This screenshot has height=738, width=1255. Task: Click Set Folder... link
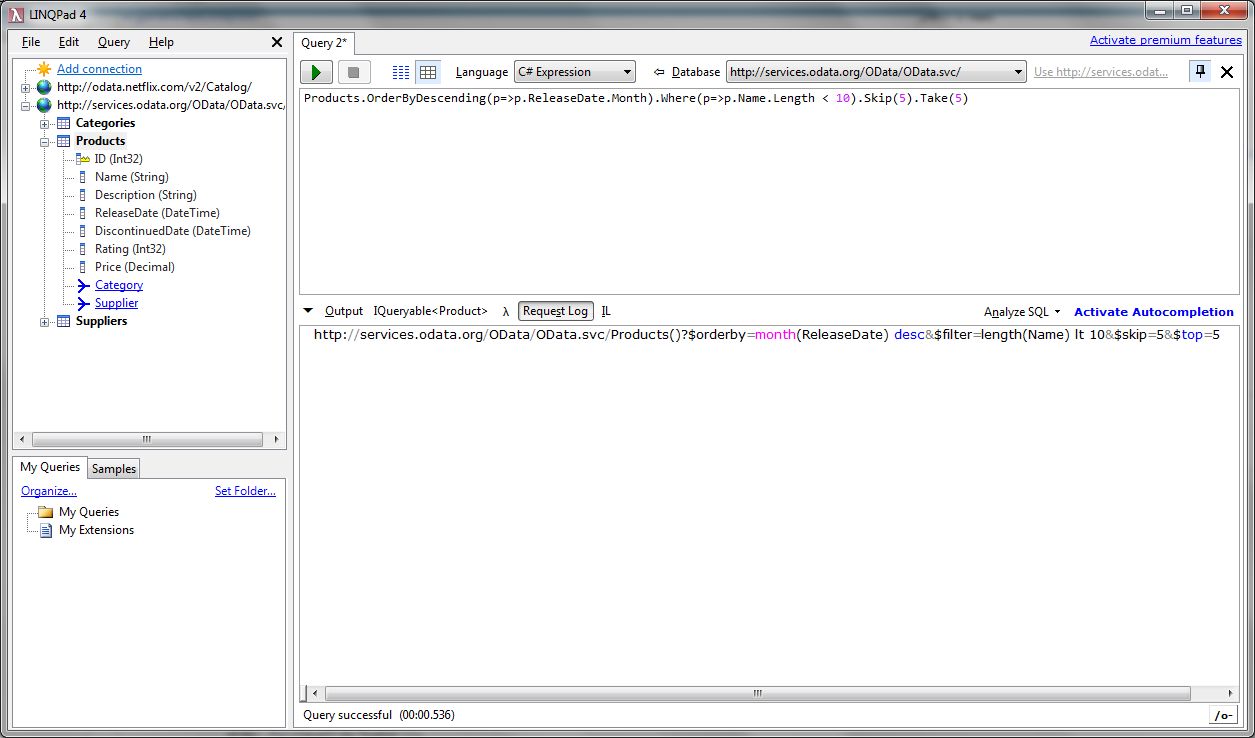(x=245, y=491)
